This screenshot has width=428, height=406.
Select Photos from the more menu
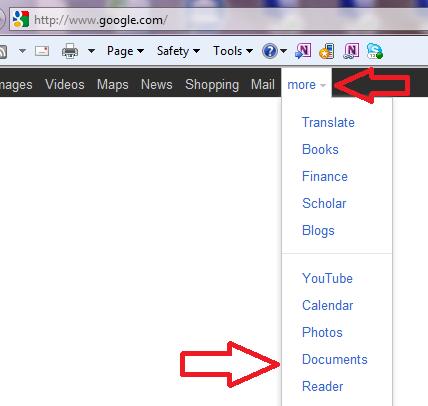322,332
